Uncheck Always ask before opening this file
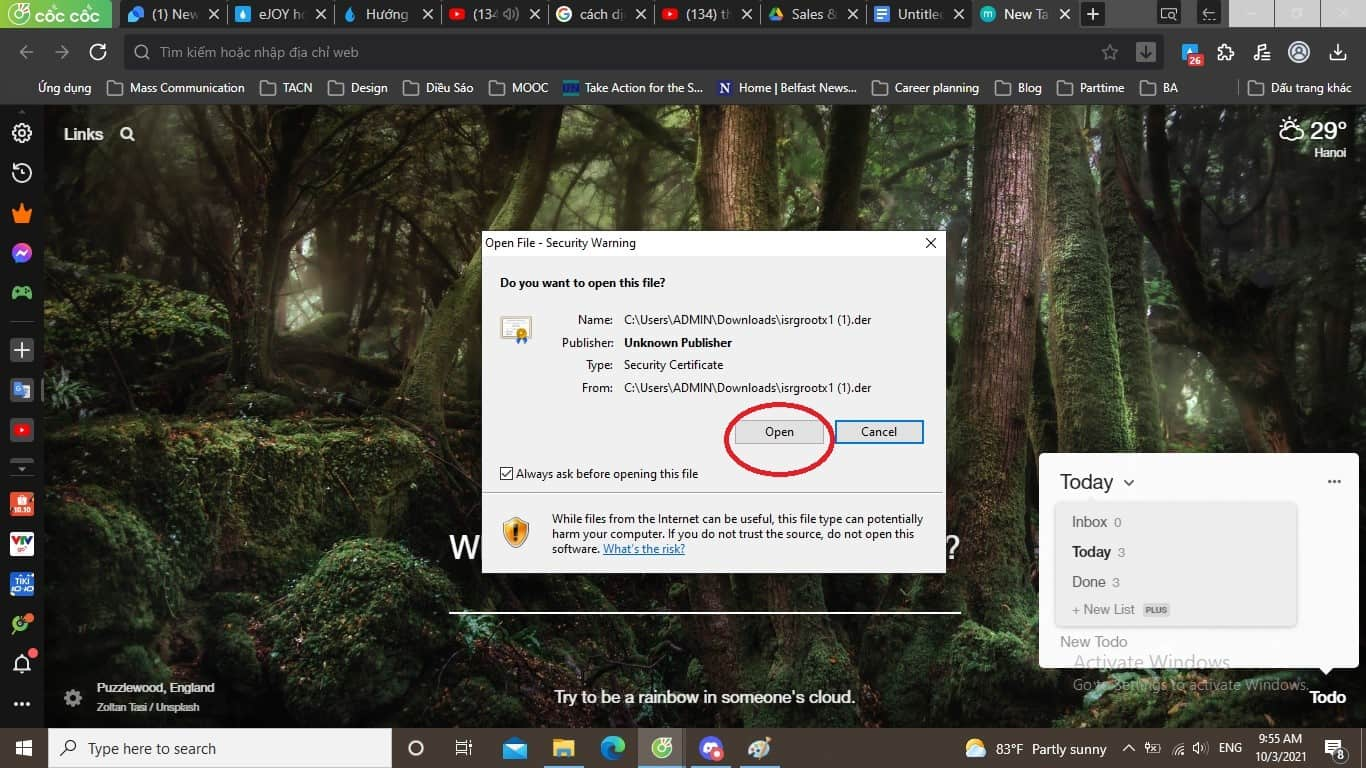Image resolution: width=1366 pixels, height=768 pixels. (507, 474)
